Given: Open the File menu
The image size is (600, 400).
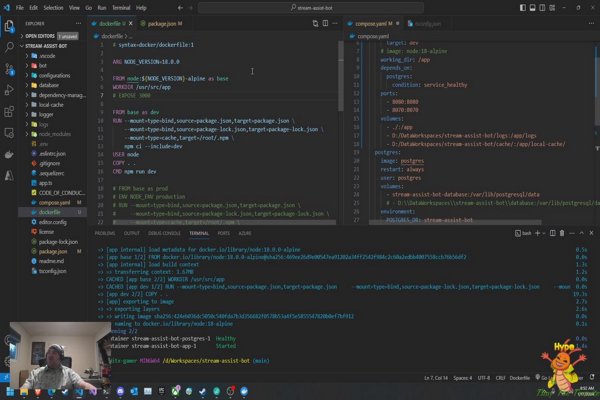Looking at the screenshot, I should pos(20,8).
